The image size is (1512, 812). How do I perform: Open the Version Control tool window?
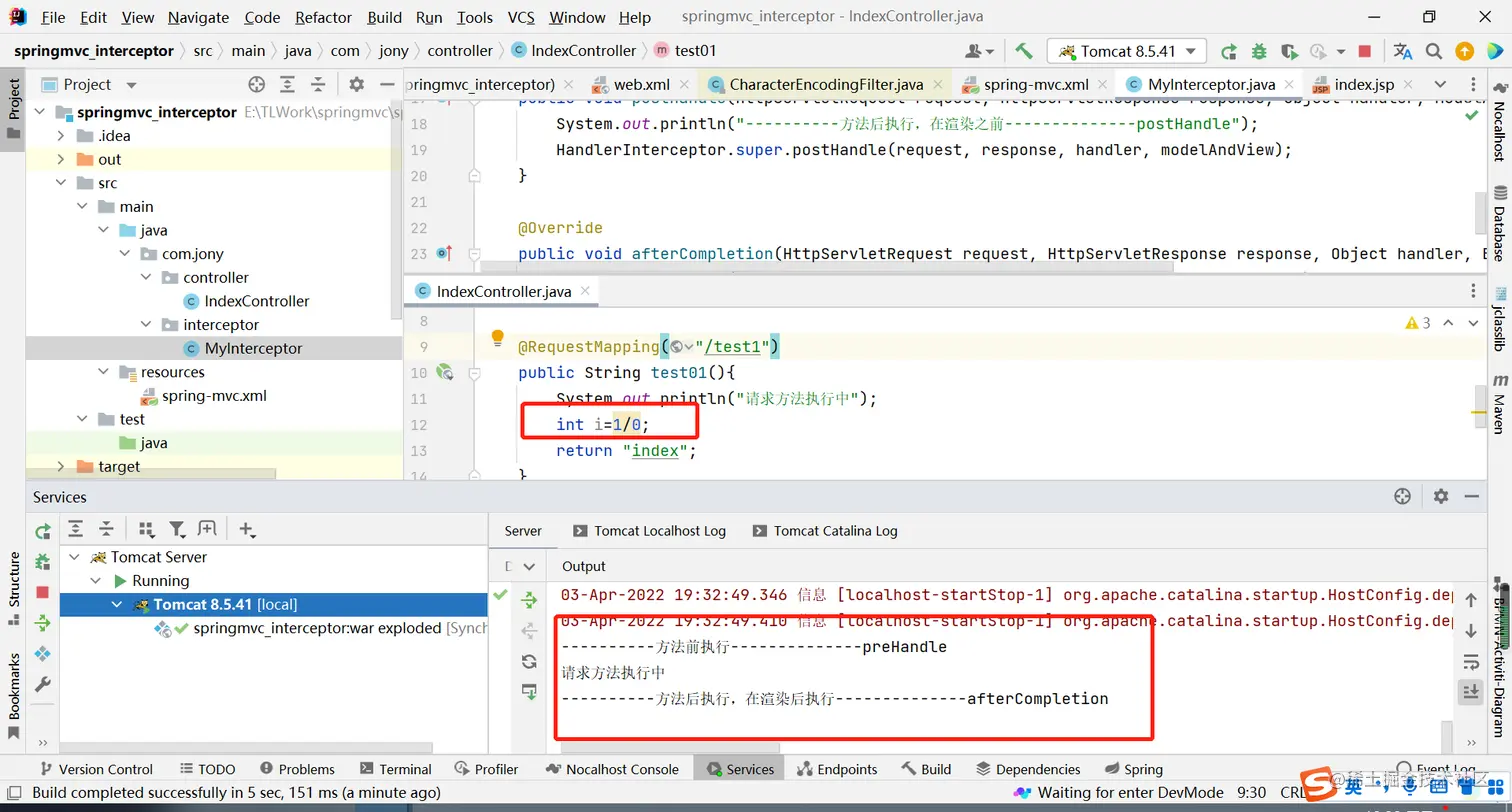tap(96, 769)
